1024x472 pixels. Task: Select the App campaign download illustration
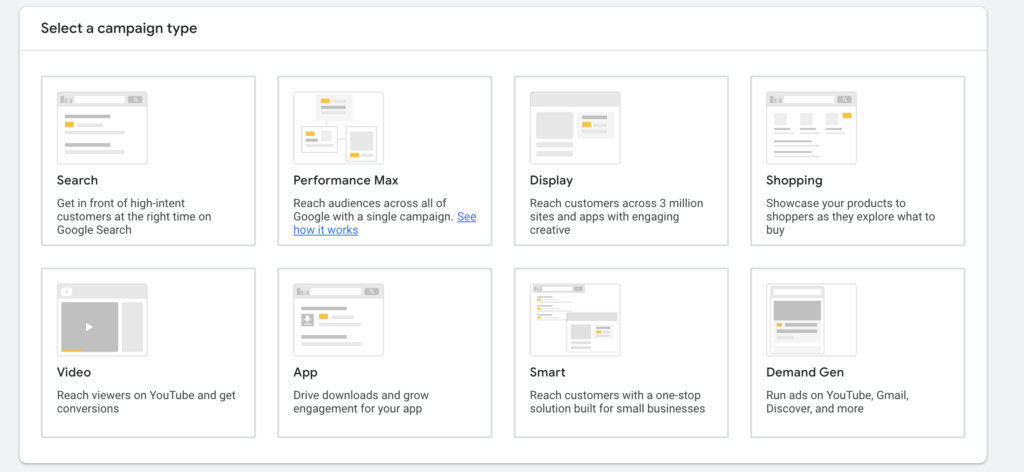(x=338, y=320)
